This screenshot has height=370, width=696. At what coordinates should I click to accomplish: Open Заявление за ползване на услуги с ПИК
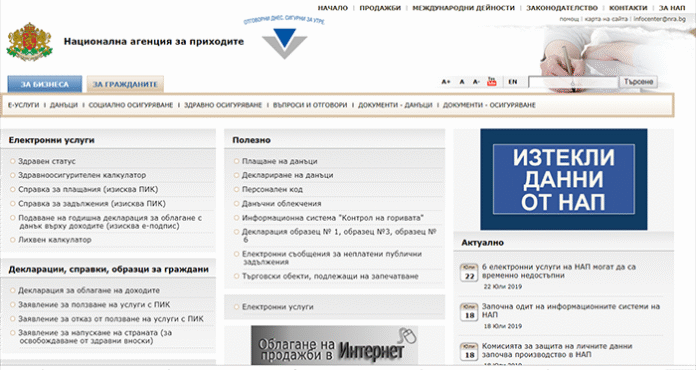(x=94, y=305)
